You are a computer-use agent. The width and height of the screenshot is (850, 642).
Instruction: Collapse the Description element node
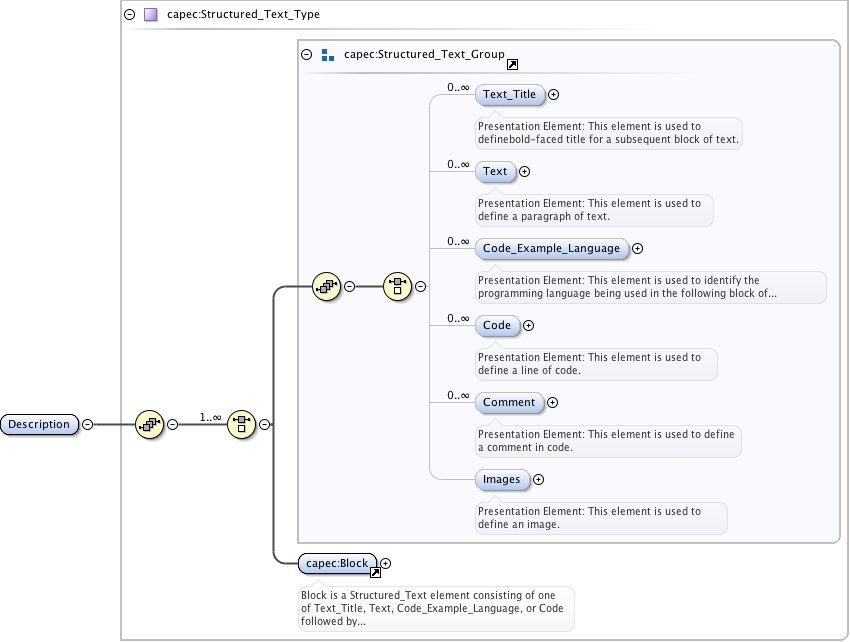click(87, 424)
